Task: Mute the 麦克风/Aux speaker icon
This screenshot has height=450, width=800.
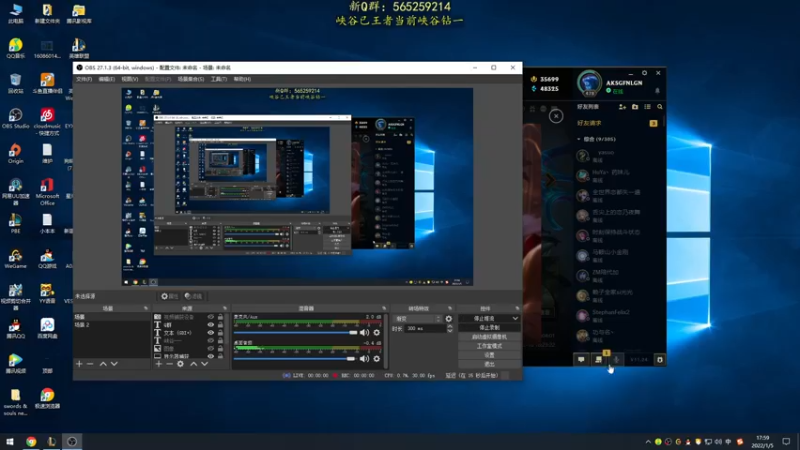Action: coord(364,332)
